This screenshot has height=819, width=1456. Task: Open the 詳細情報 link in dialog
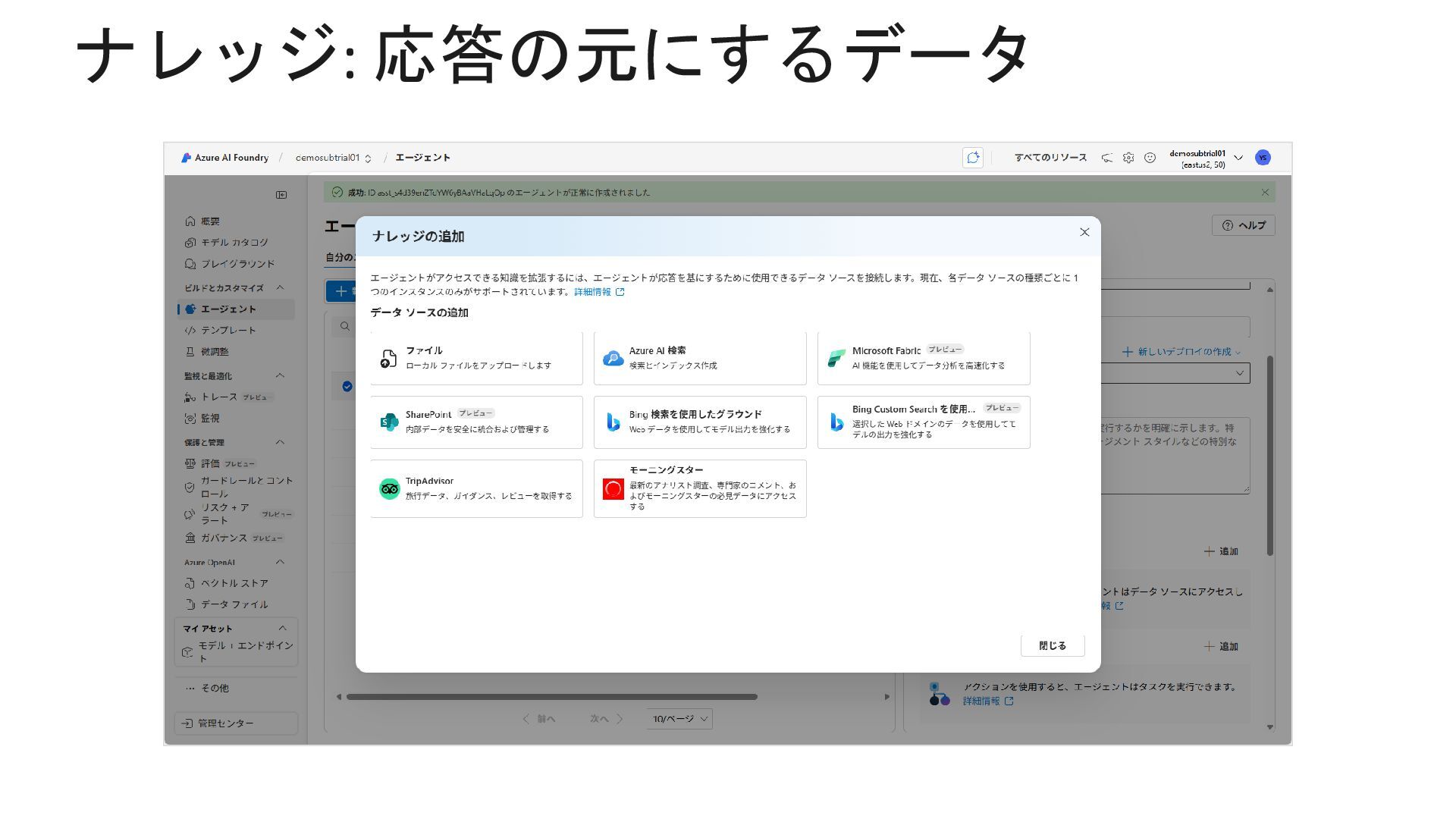pos(599,292)
